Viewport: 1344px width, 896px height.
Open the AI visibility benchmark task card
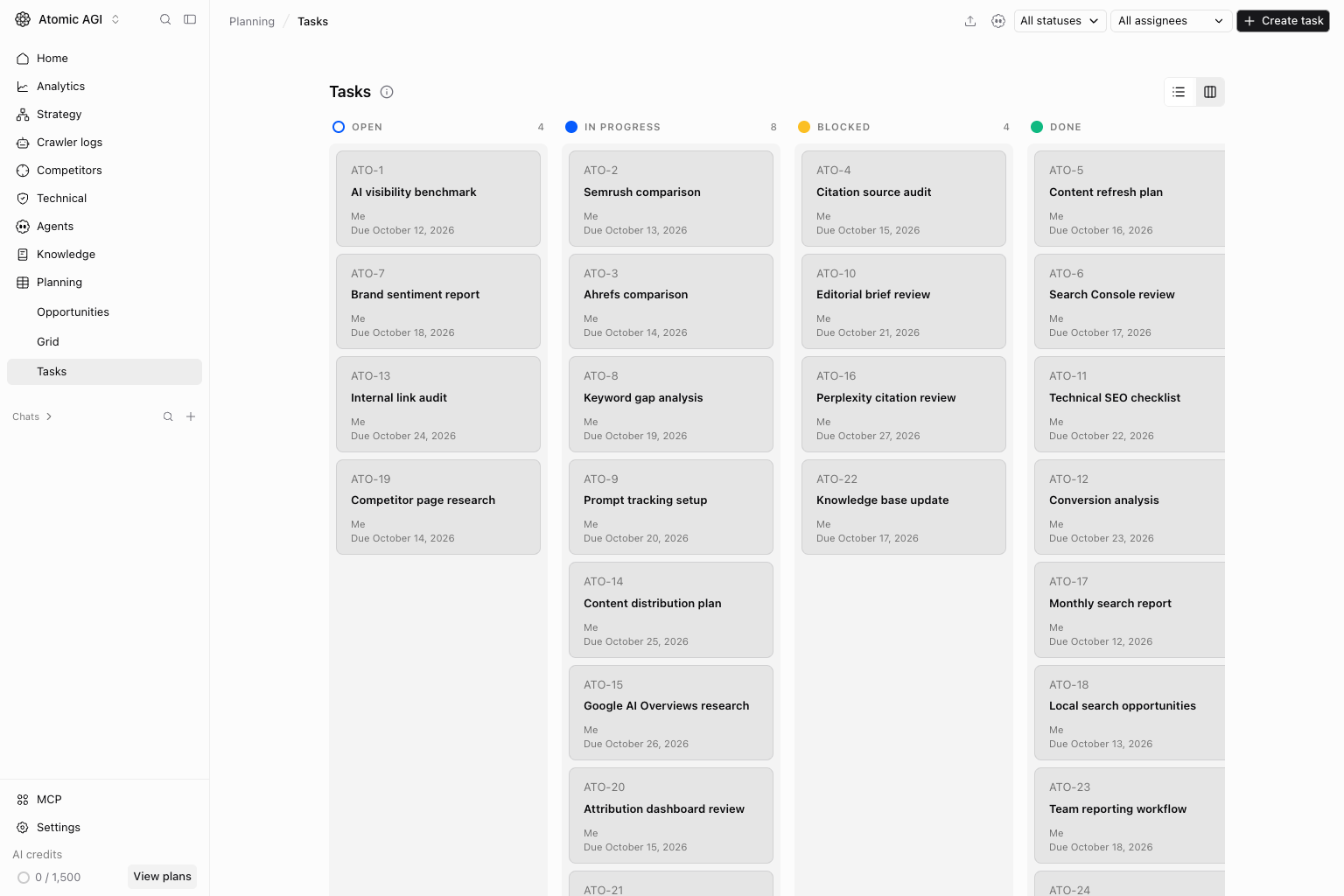click(438, 199)
